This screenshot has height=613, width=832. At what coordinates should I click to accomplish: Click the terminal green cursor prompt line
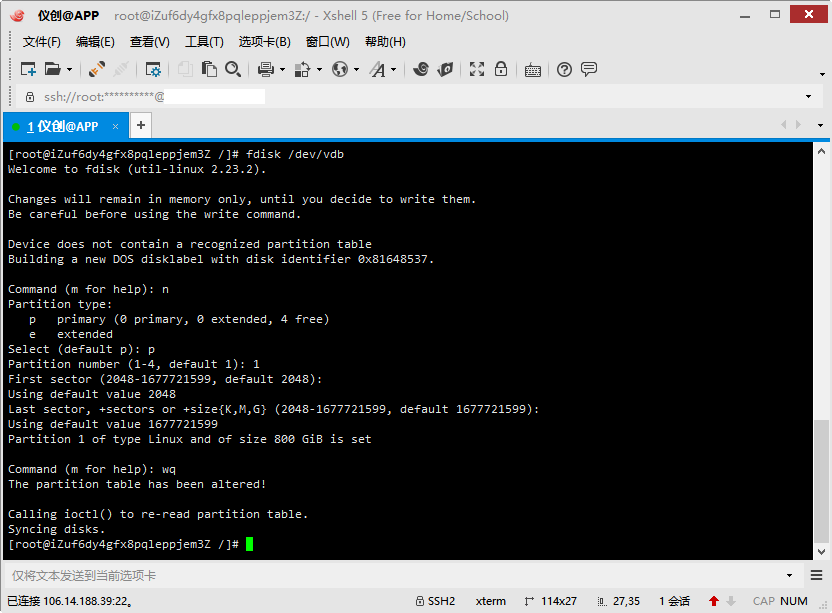tap(131, 544)
